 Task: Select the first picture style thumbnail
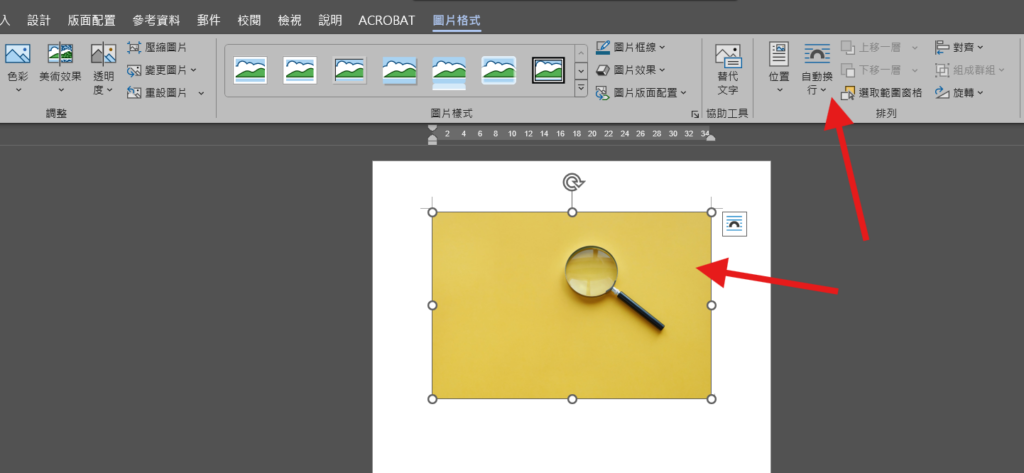click(x=250, y=69)
